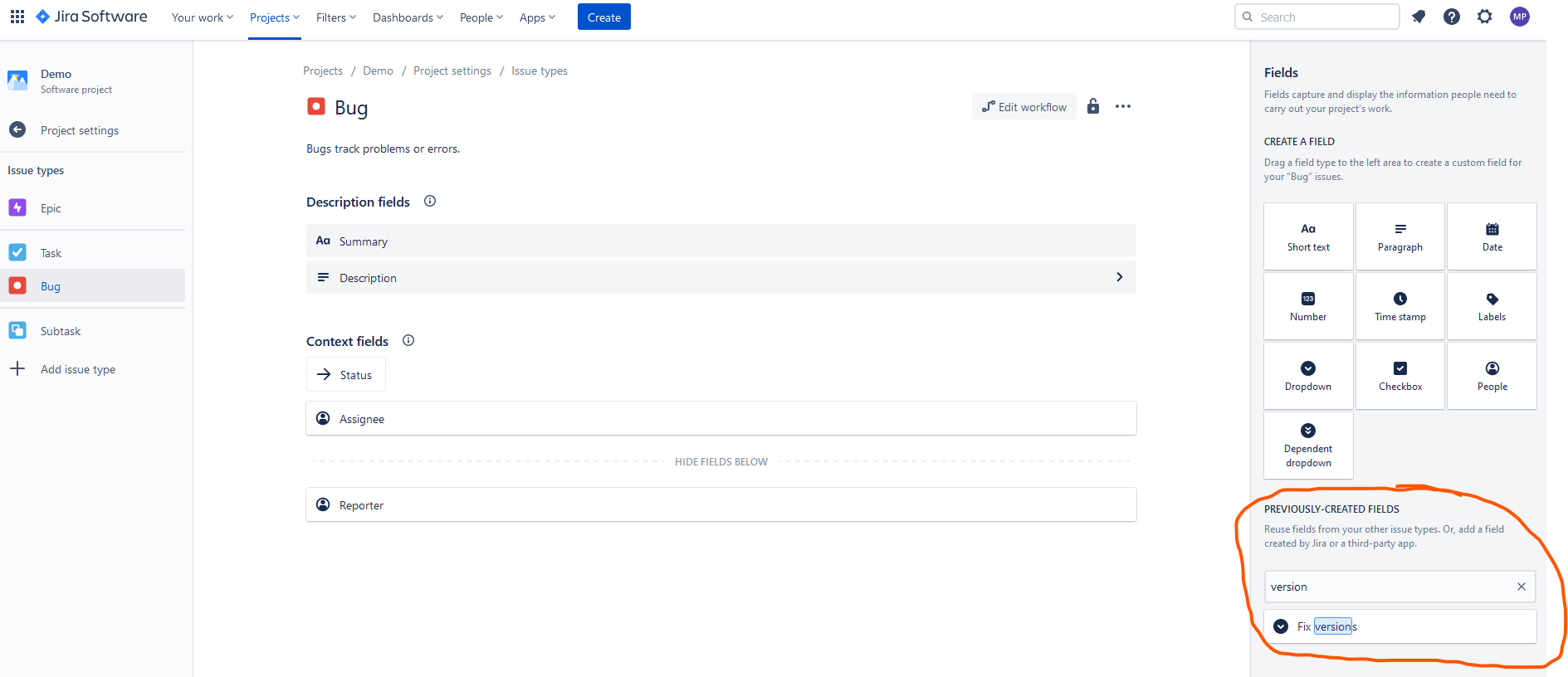Select the Subtask issue type
This screenshot has width=1568, height=677.
pyautogui.click(x=92, y=331)
